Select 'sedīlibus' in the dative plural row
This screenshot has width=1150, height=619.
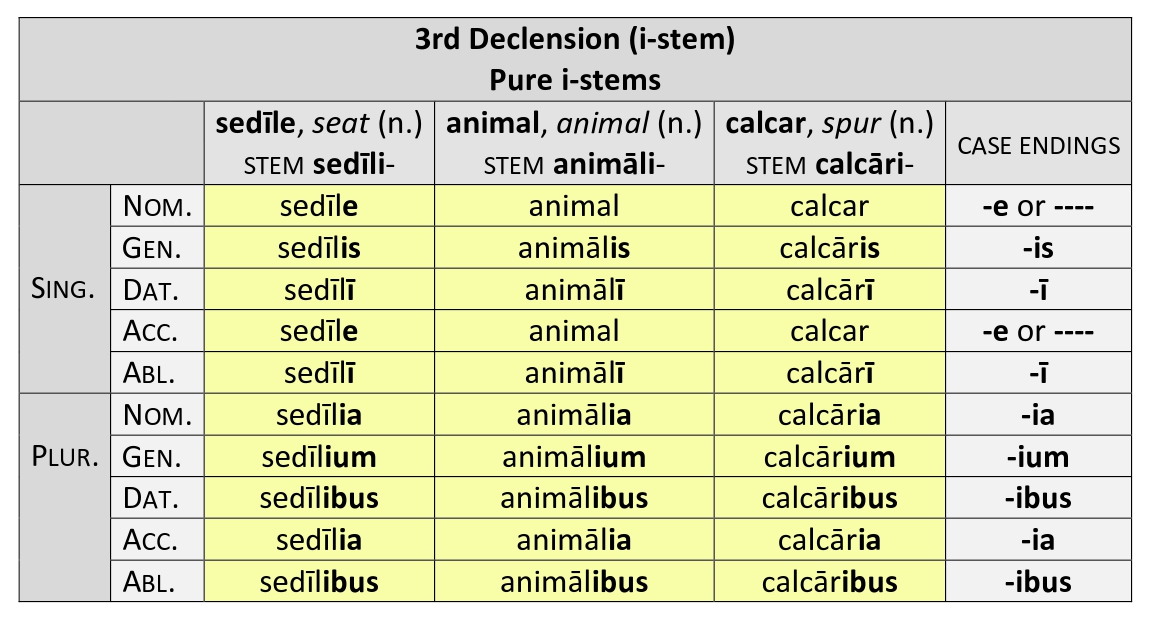point(319,498)
